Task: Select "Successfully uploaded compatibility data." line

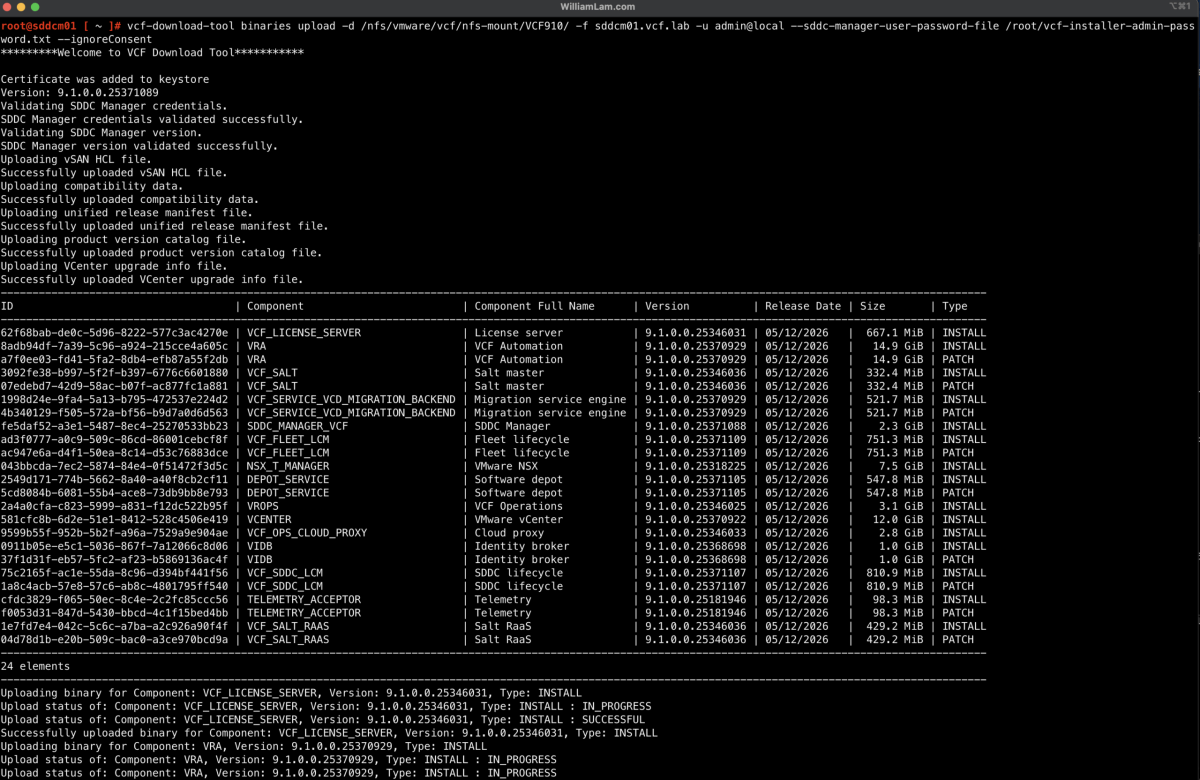Action: [130, 199]
